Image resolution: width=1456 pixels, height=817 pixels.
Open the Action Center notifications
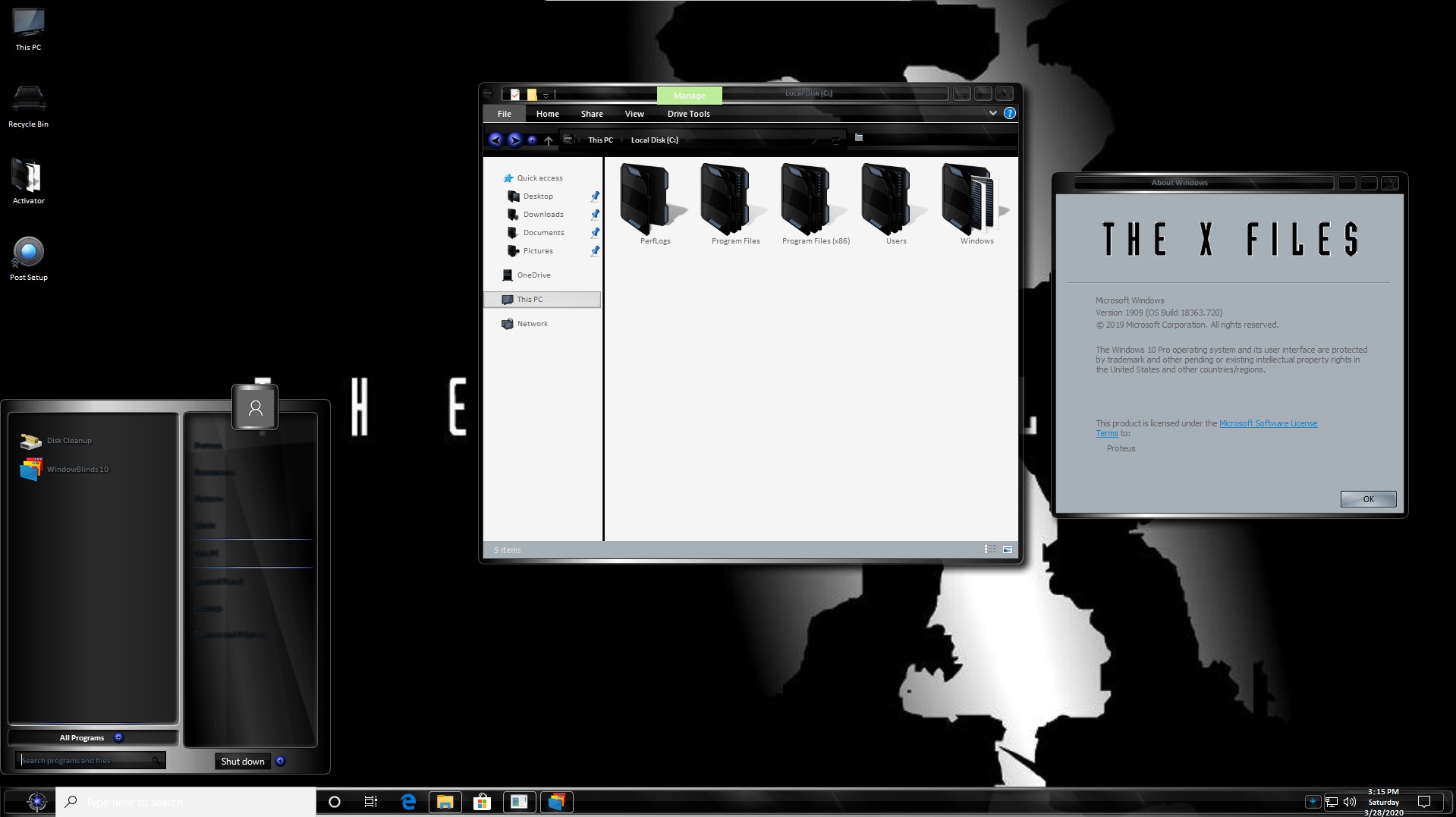(x=1424, y=802)
